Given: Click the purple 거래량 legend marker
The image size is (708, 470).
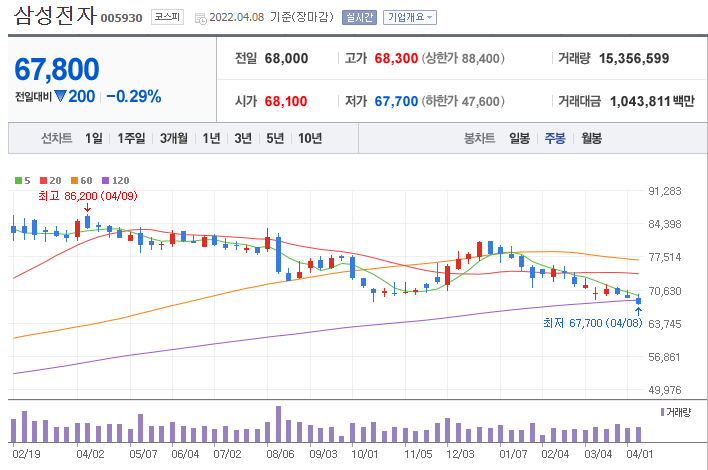Looking at the screenshot, I should [662, 412].
